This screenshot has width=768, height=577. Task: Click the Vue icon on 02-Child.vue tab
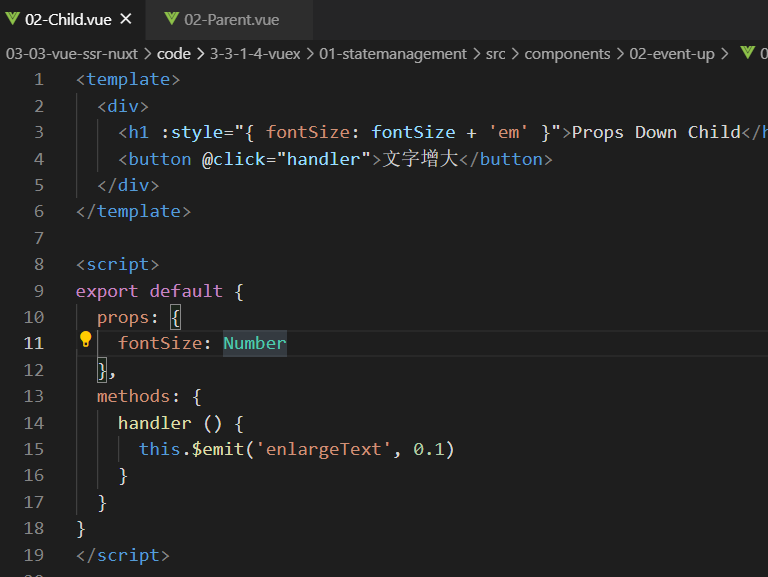[x=13, y=19]
